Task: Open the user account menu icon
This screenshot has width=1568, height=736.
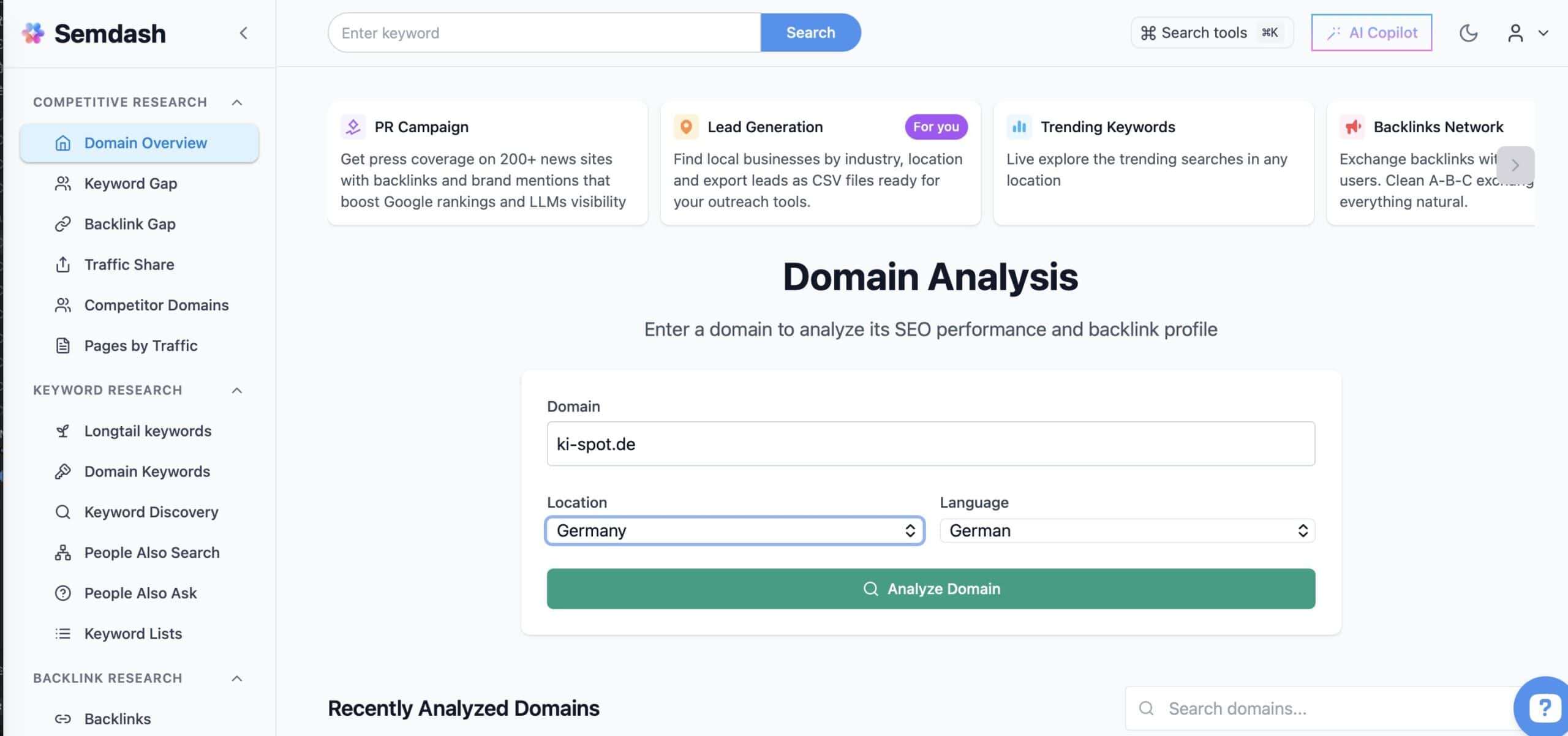Action: (x=1515, y=33)
